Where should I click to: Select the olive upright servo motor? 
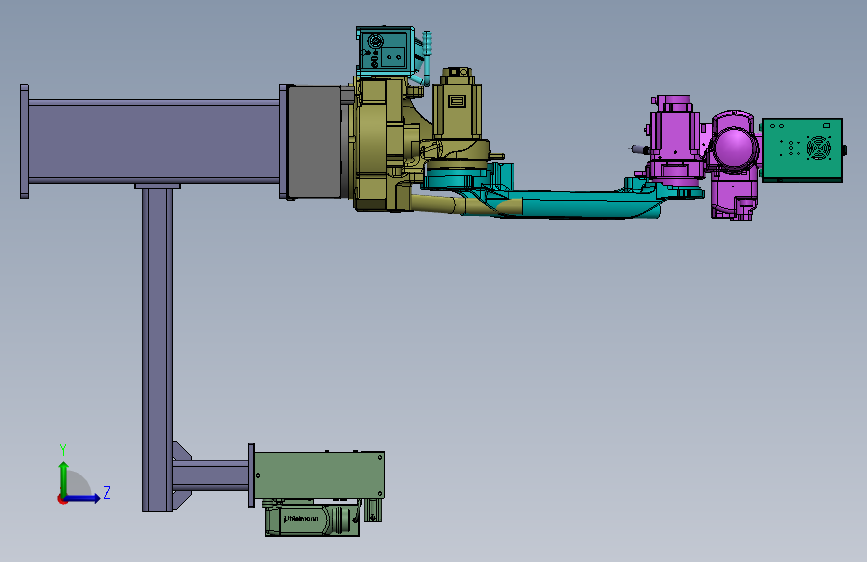[x=457, y=103]
